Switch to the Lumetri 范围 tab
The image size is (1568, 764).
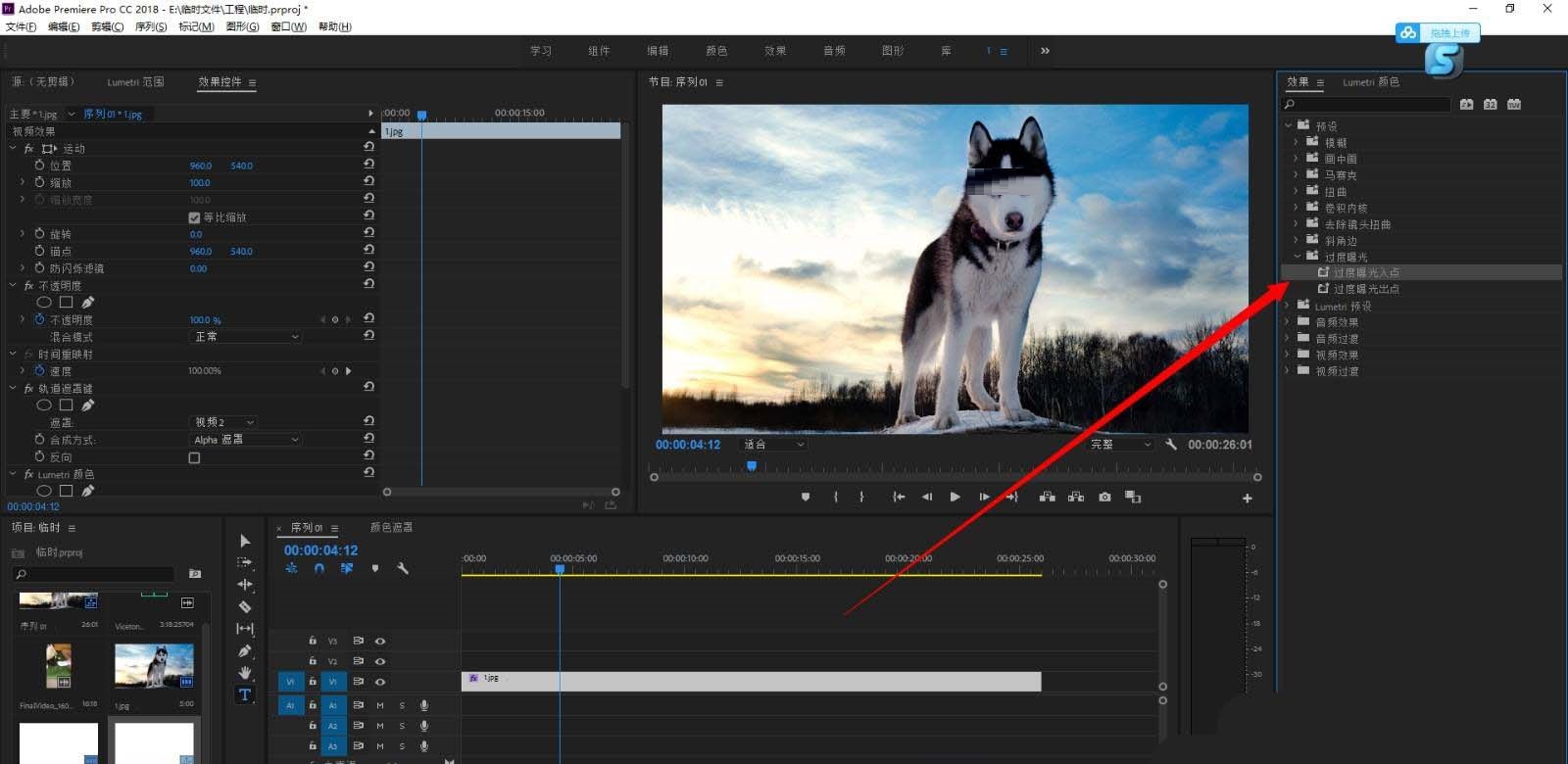(x=135, y=82)
